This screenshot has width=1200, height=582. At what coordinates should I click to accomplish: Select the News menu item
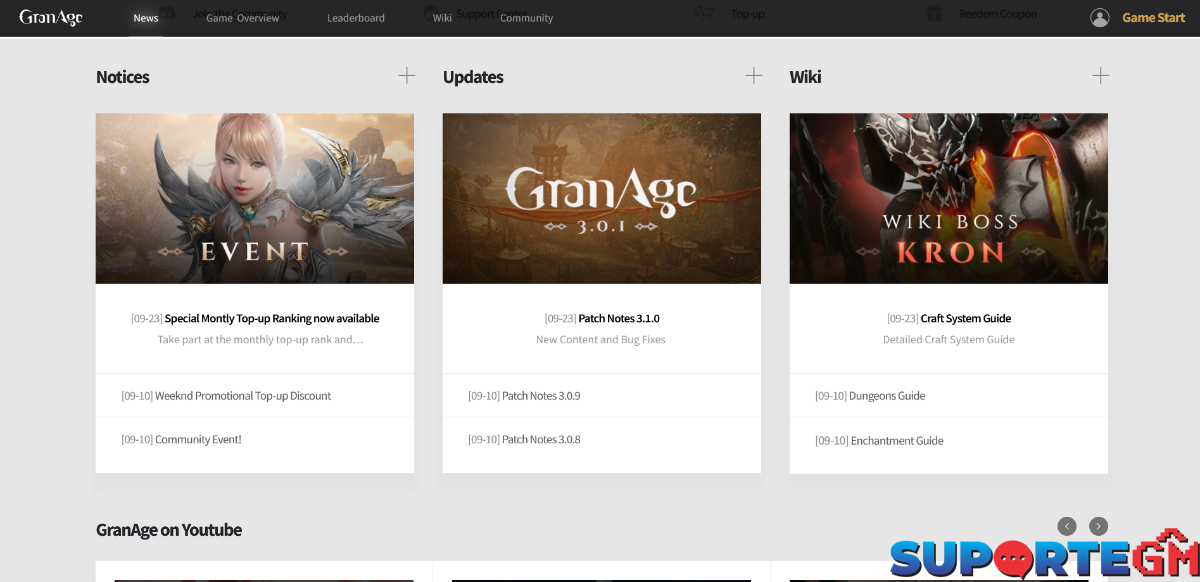point(146,18)
